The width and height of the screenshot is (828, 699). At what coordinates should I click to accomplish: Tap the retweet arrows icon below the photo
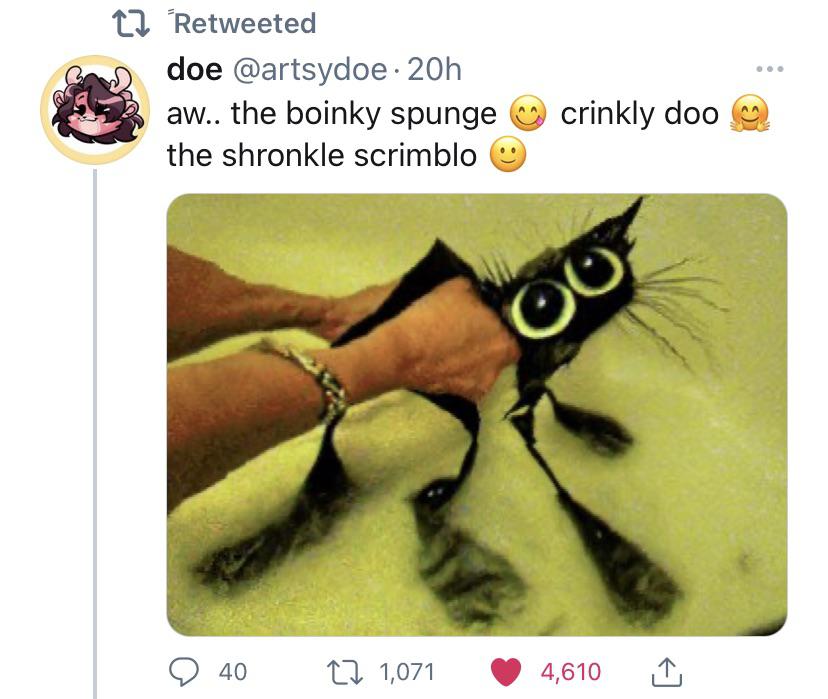point(342,670)
